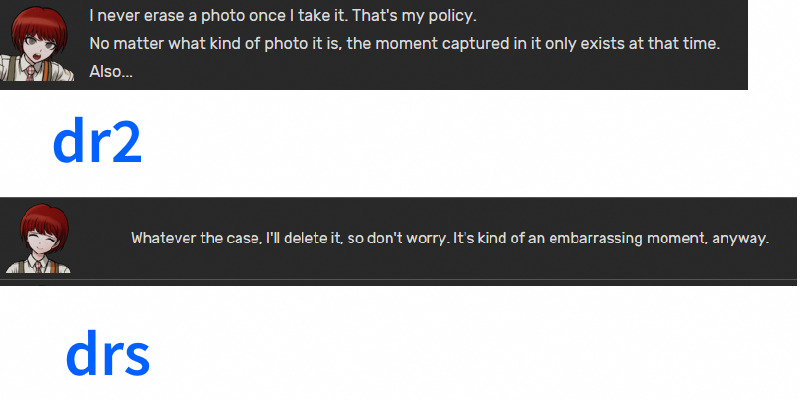The image size is (800, 400).
Task: Click the sentence "That's my policy."
Action: (x=414, y=16)
